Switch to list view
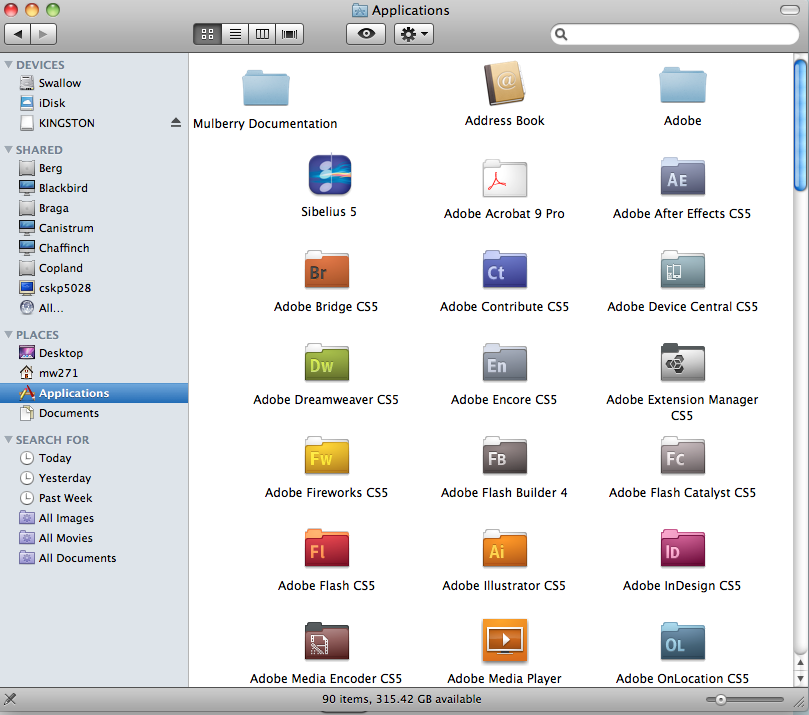Screen dimensions: 809x715 [x=235, y=34]
